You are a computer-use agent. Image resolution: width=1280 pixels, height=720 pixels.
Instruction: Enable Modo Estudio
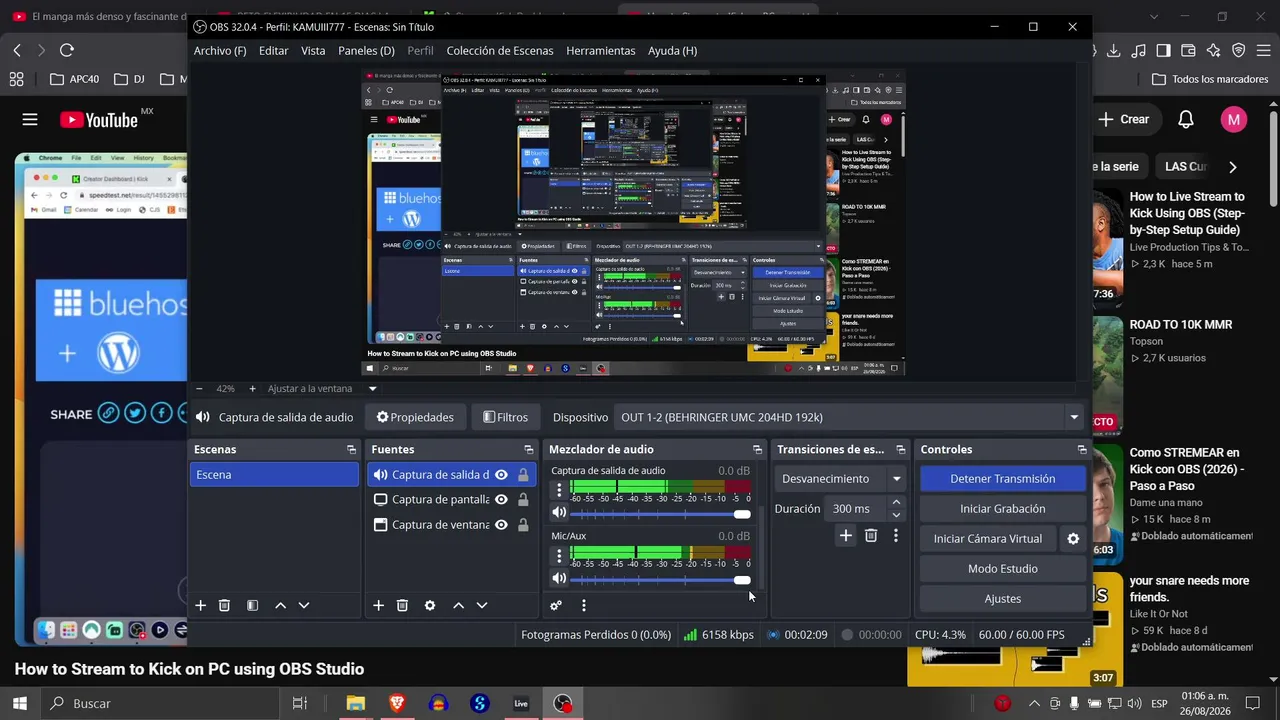coord(1002,569)
